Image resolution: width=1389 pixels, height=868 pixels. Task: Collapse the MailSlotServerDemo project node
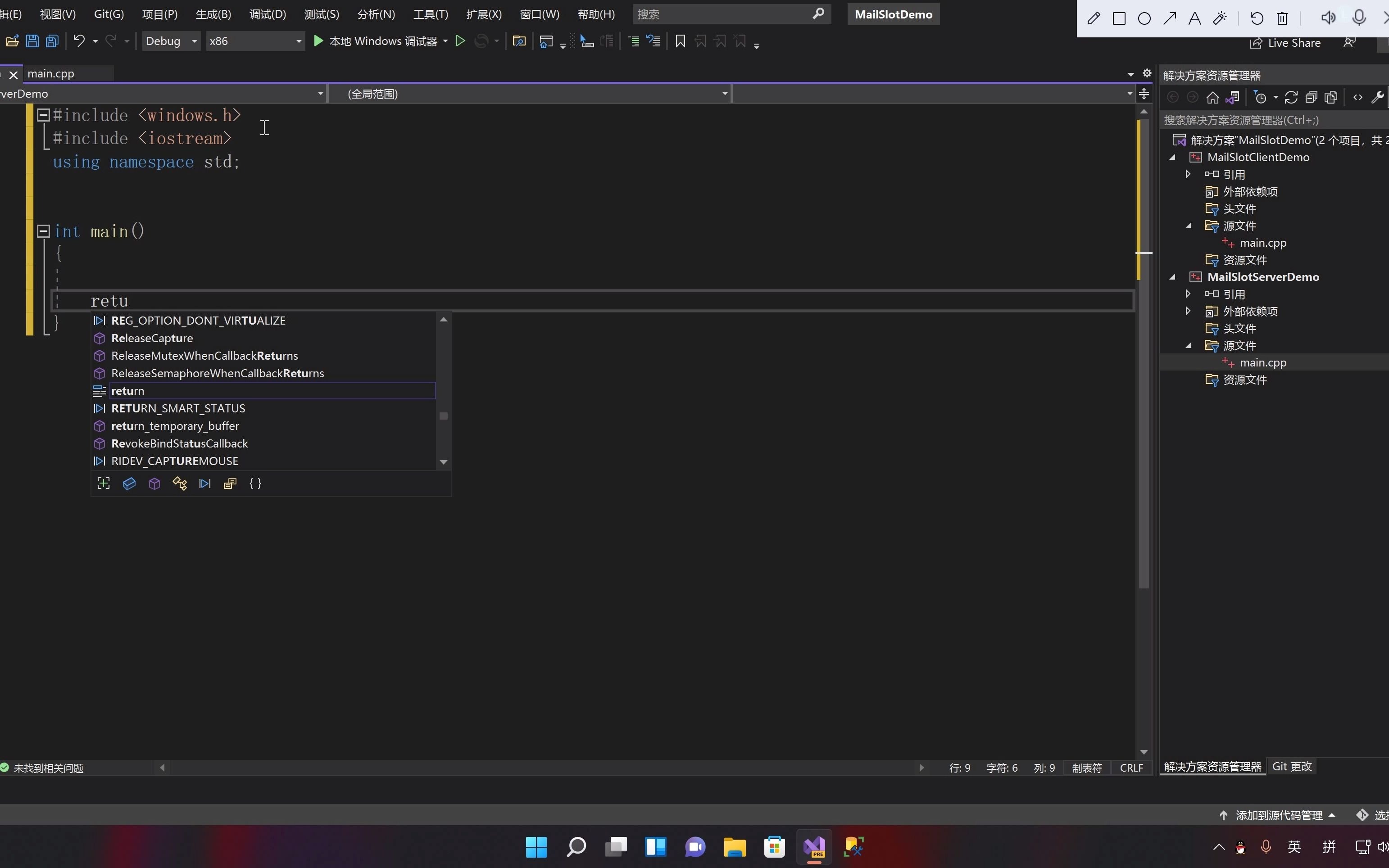1172,277
